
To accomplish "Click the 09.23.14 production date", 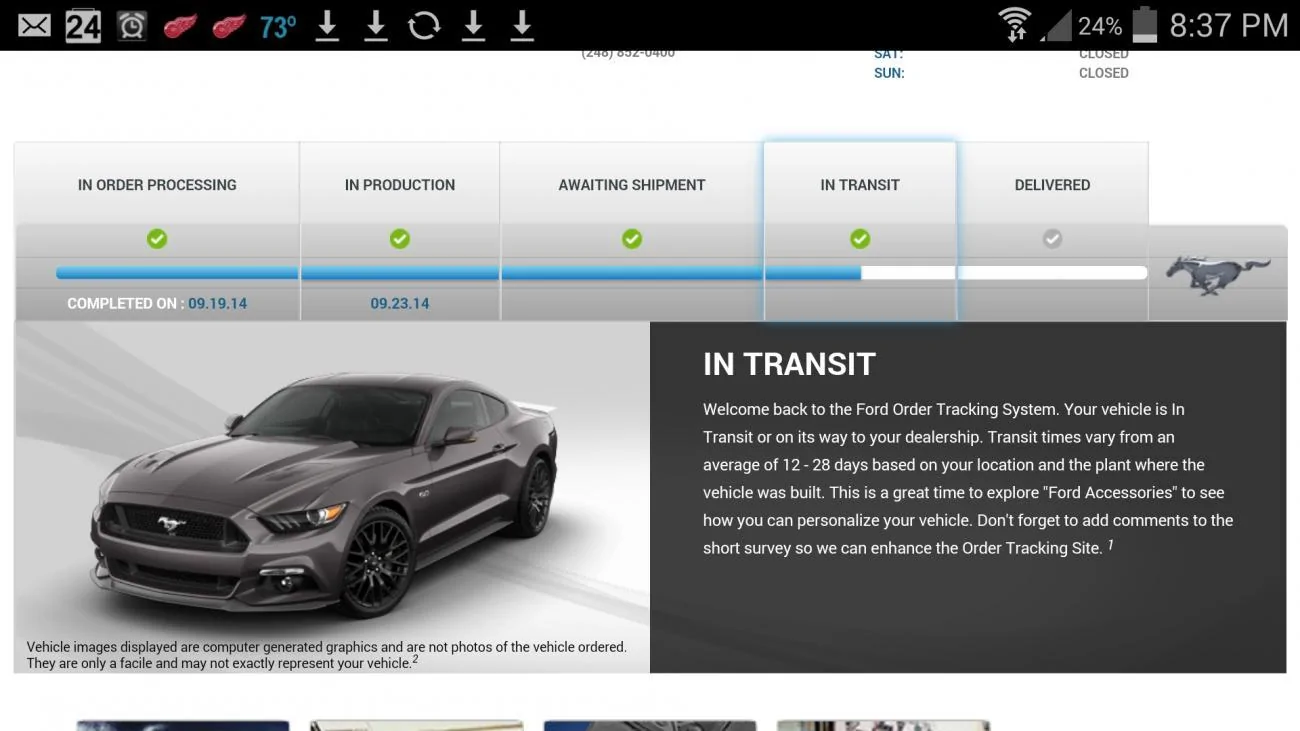I will point(400,303).
